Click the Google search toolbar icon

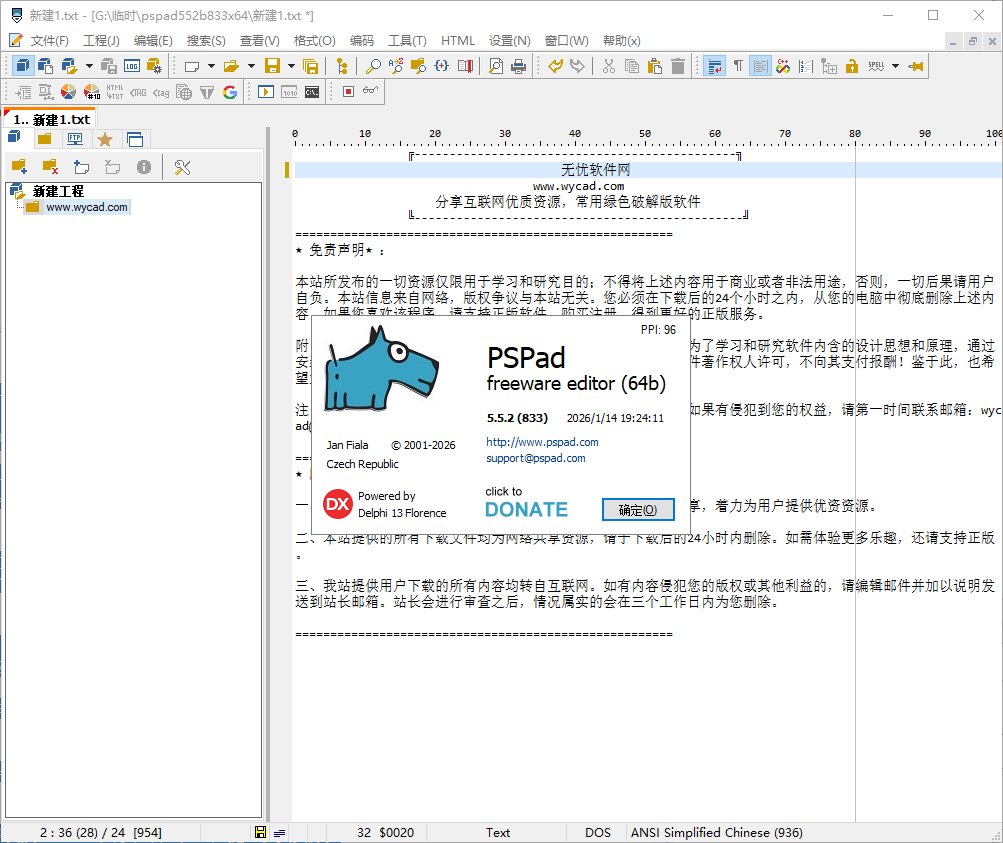point(230,91)
